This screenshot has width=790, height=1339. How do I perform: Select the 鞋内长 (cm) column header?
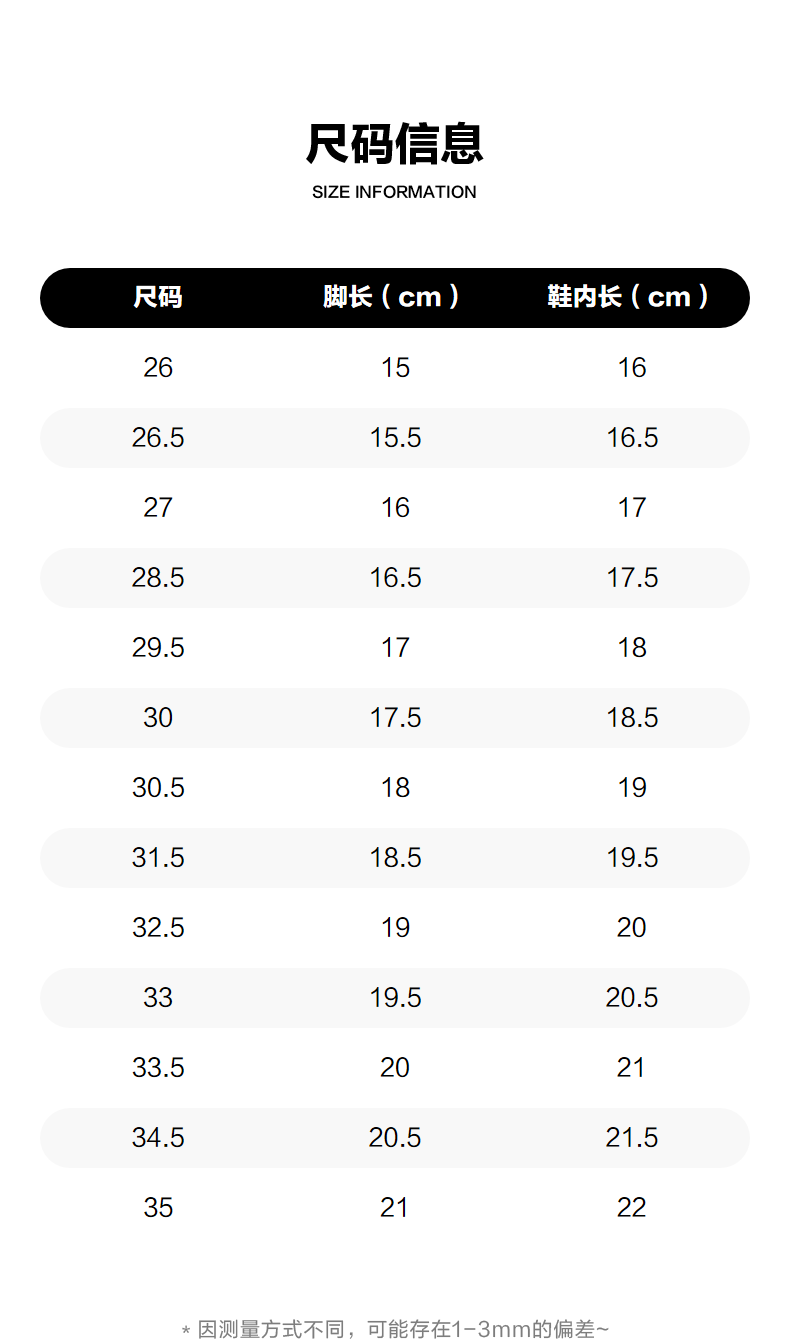[x=630, y=297]
